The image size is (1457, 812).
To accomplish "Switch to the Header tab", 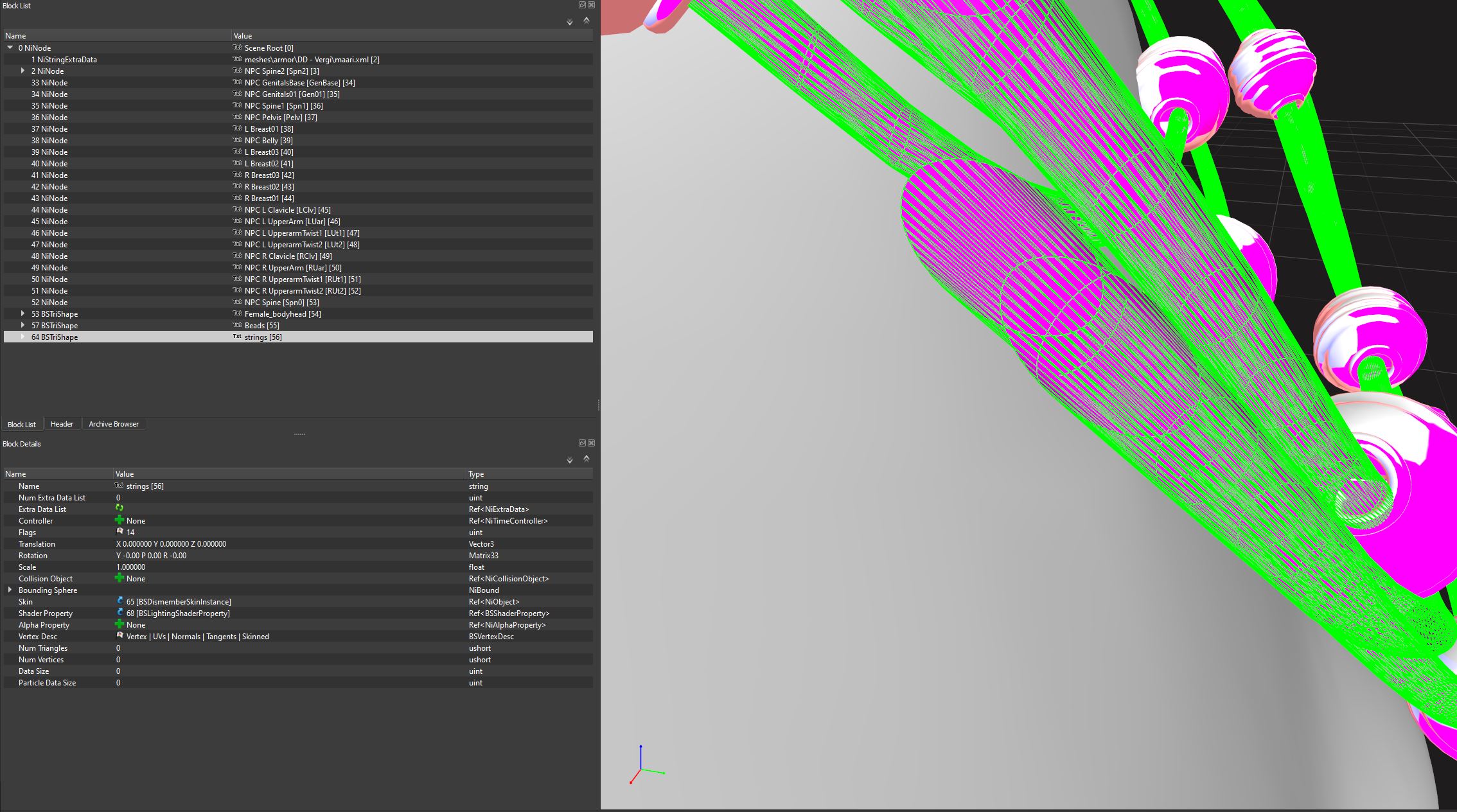I will [x=62, y=424].
